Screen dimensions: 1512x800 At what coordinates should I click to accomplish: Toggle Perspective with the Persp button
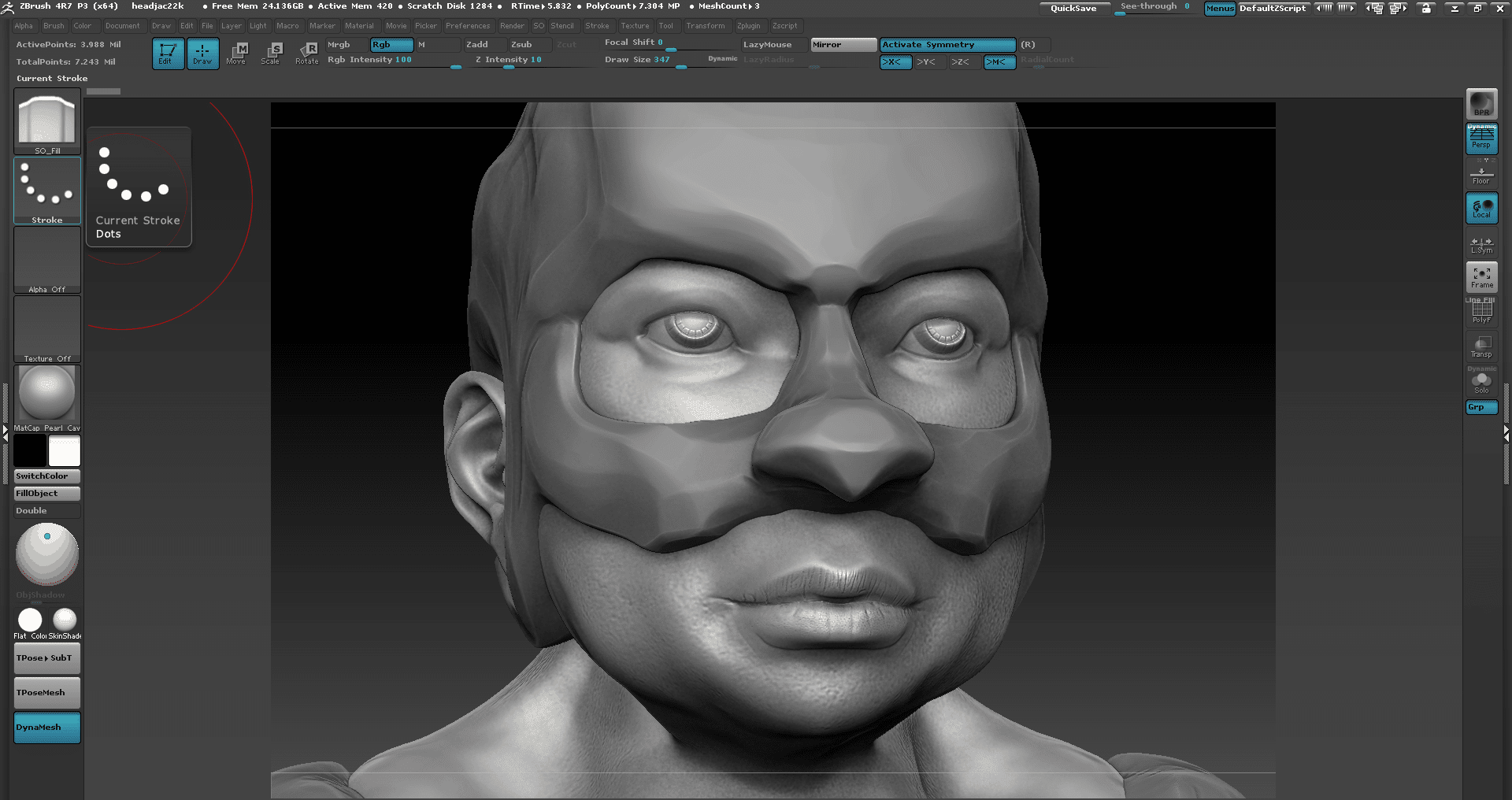(1481, 139)
